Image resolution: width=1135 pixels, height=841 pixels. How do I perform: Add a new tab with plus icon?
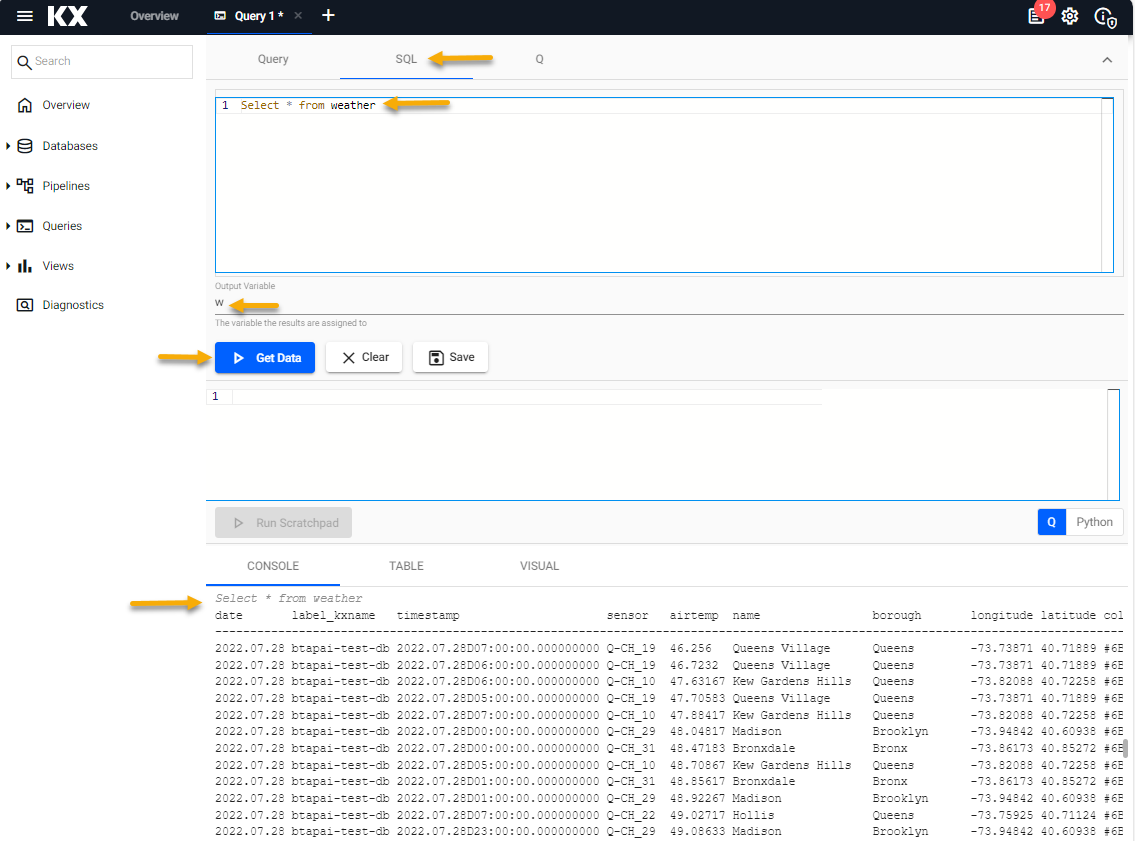pyautogui.click(x=328, y=15)
